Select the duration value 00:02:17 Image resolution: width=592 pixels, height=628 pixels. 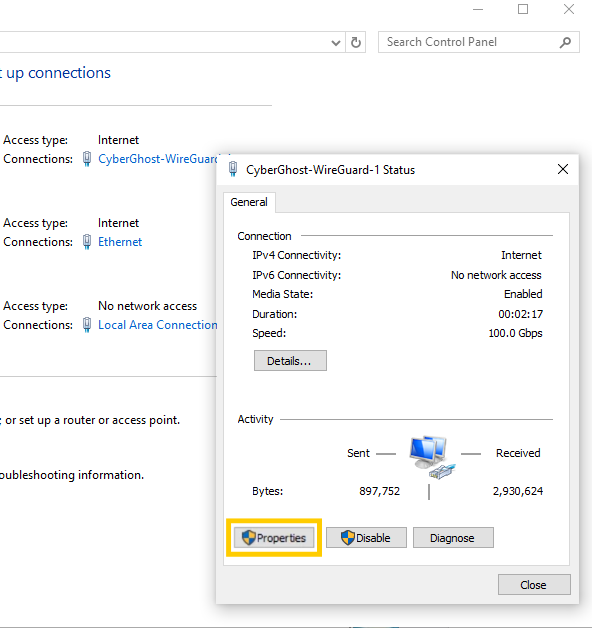tap(521, 314)
